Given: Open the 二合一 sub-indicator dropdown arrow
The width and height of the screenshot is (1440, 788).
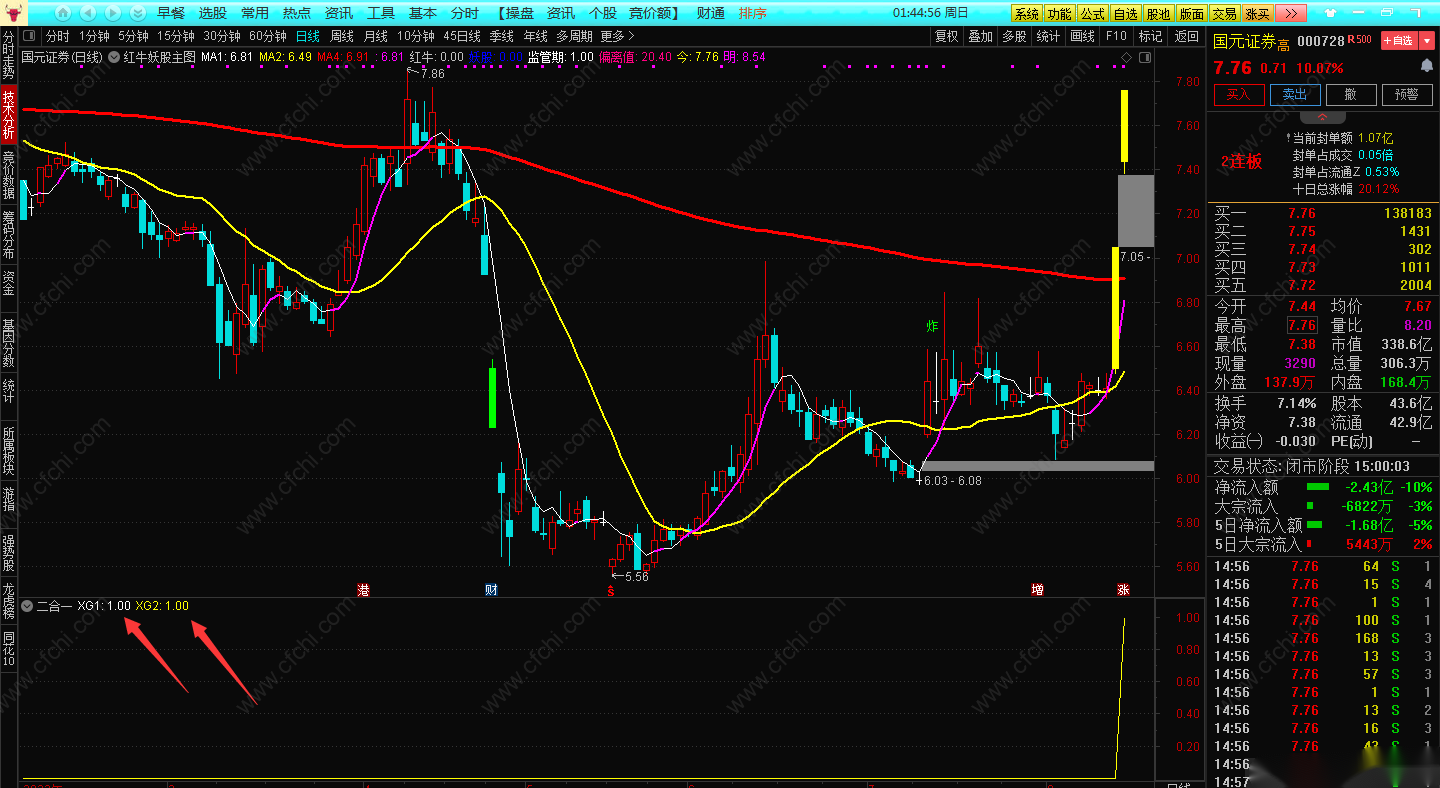Looking at the screenshot, I should pos(27,606).
